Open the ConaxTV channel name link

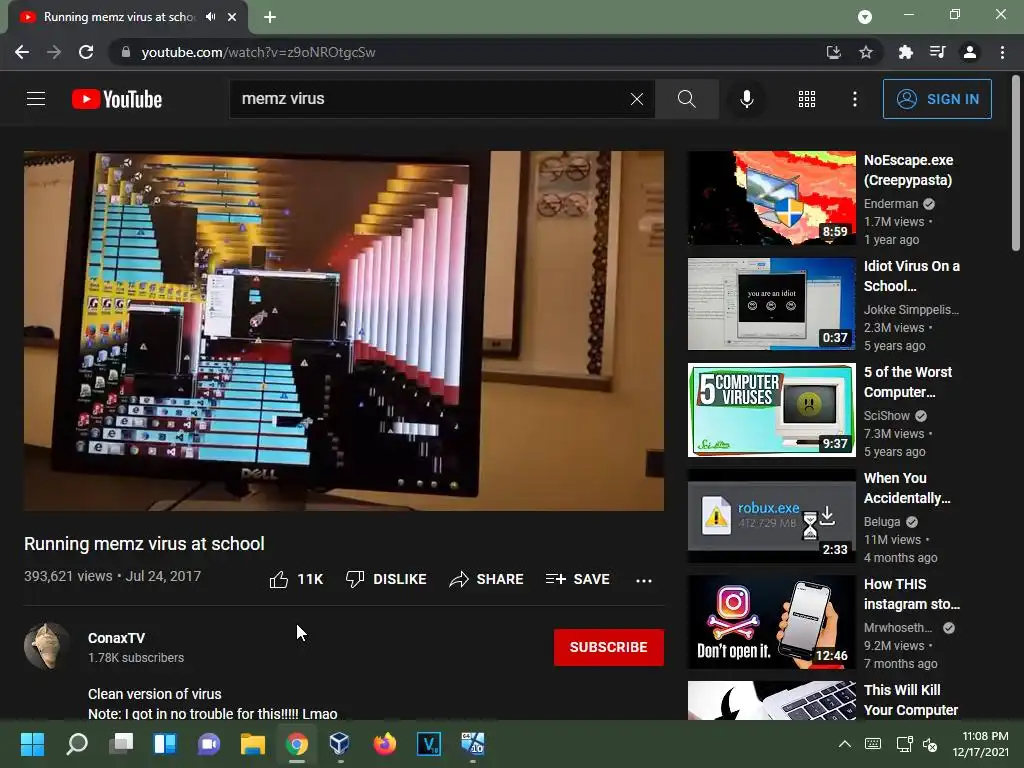(x=116, y=638)
